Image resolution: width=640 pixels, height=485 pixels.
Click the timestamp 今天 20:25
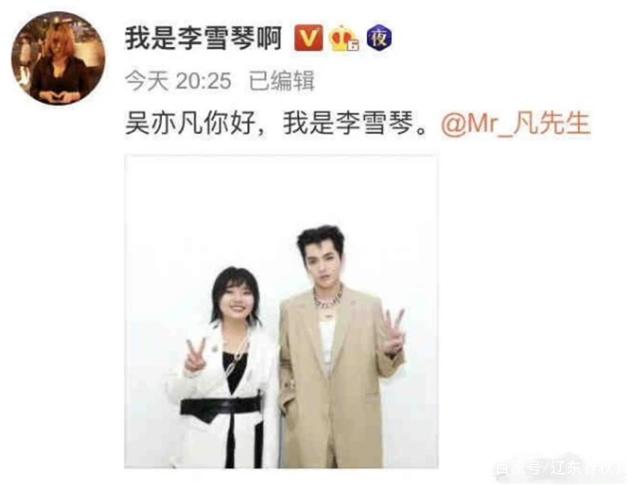(178, 81)
